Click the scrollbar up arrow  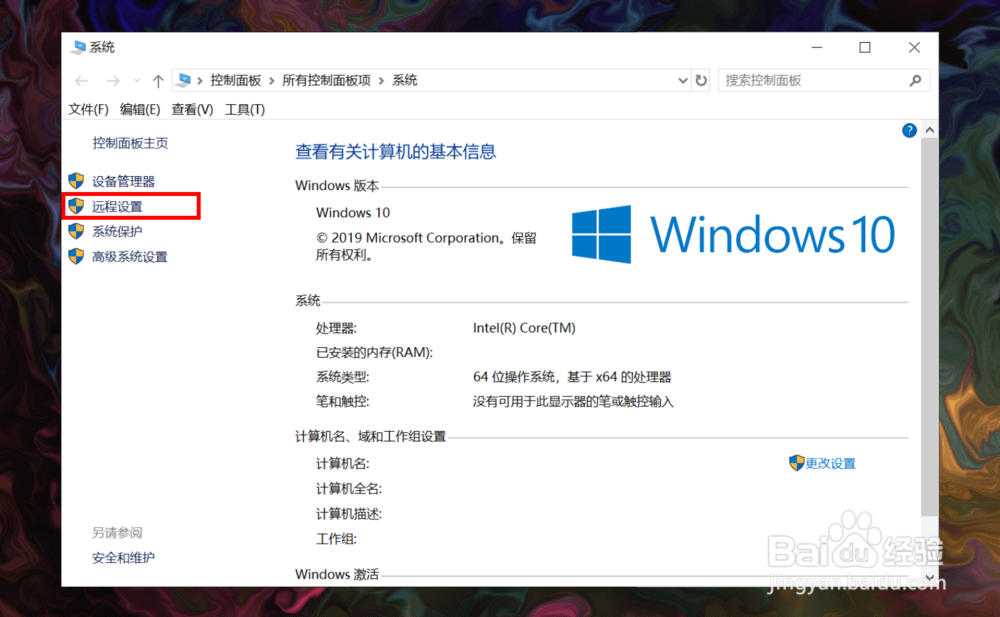930,130
